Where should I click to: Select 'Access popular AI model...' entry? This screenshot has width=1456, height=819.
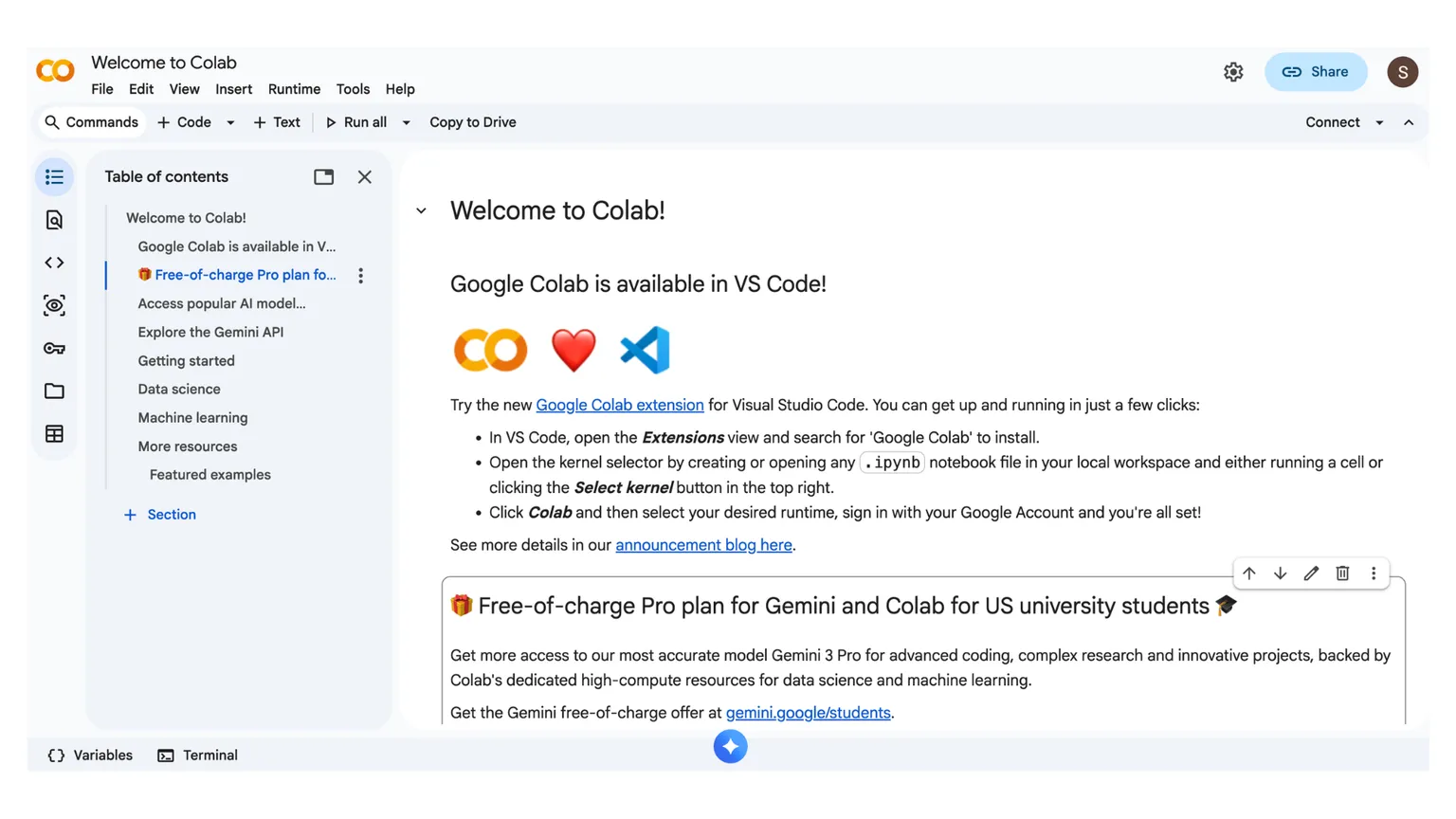(x=222, y=303)
